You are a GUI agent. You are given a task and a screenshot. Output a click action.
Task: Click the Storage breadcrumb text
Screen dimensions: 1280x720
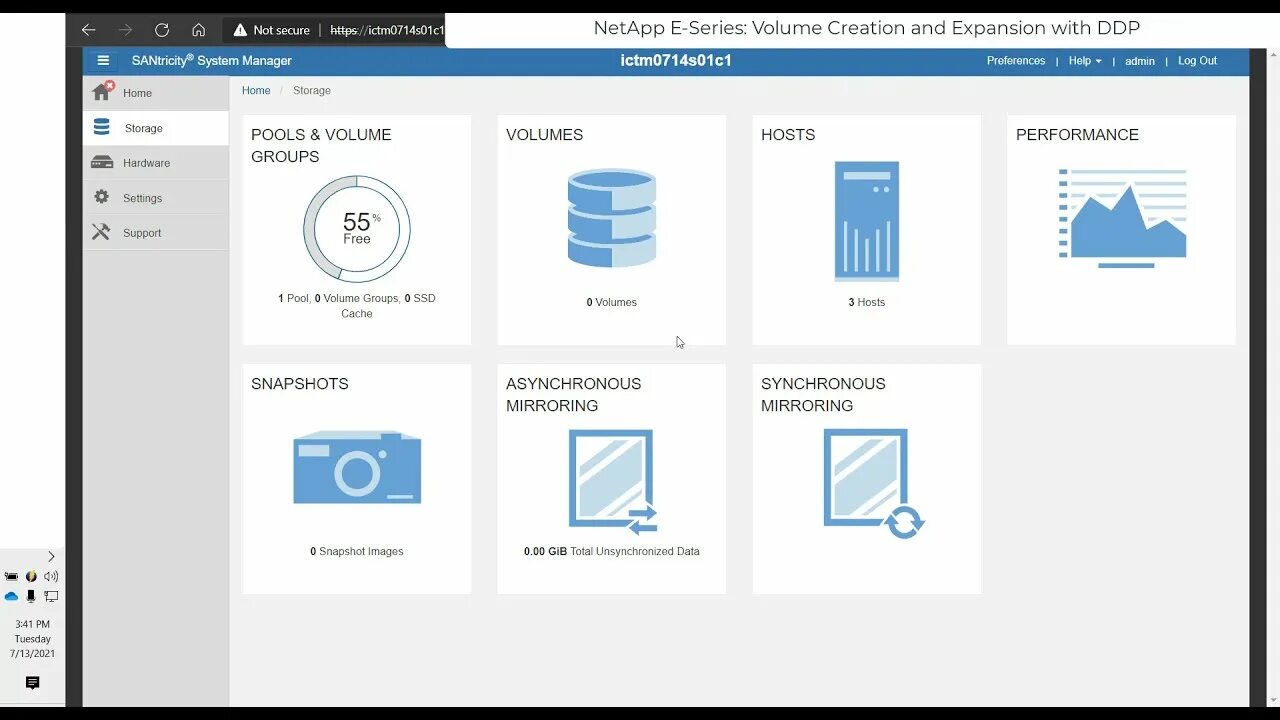[312, 90]
